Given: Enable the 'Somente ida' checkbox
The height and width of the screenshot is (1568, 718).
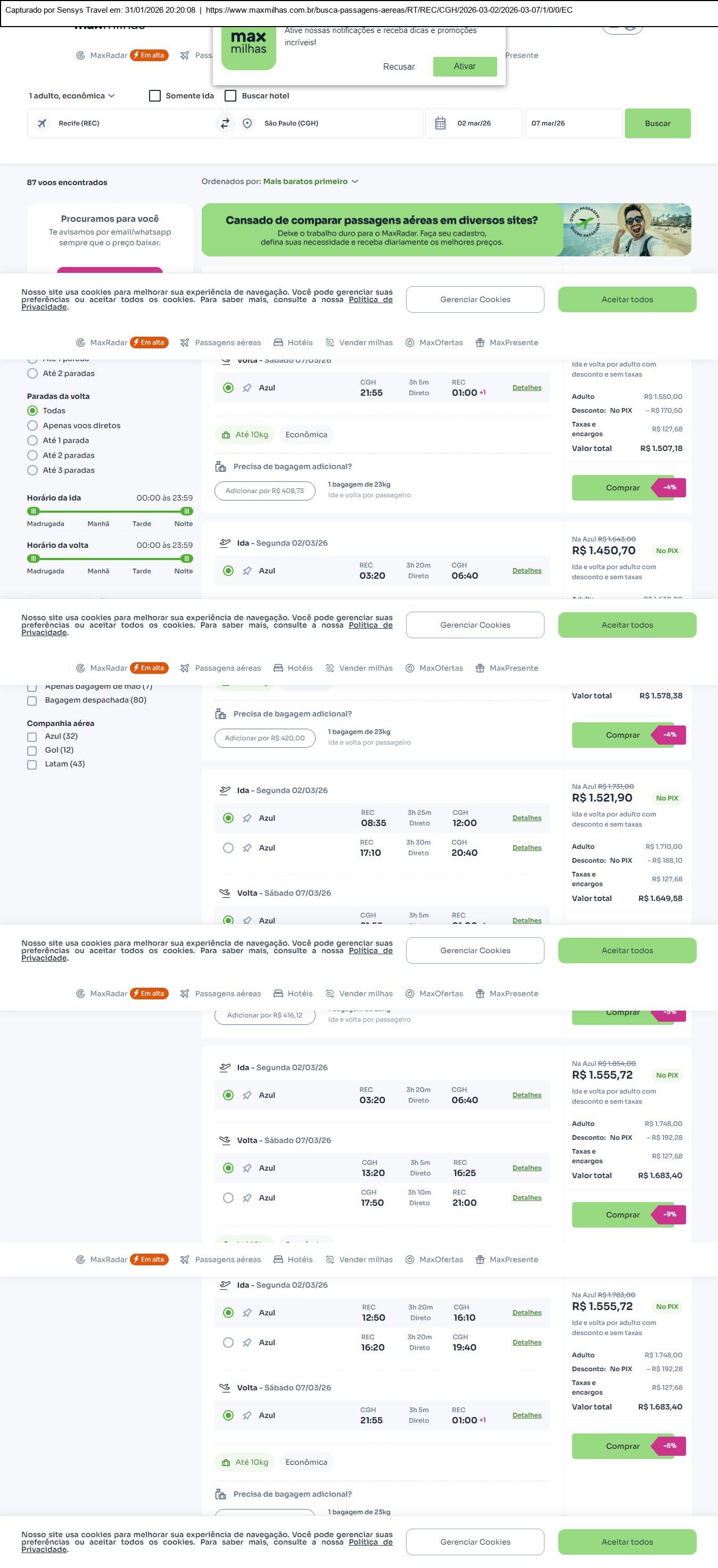Looking at the screenshot, I should pyautogui.click(x=155, y=96).
